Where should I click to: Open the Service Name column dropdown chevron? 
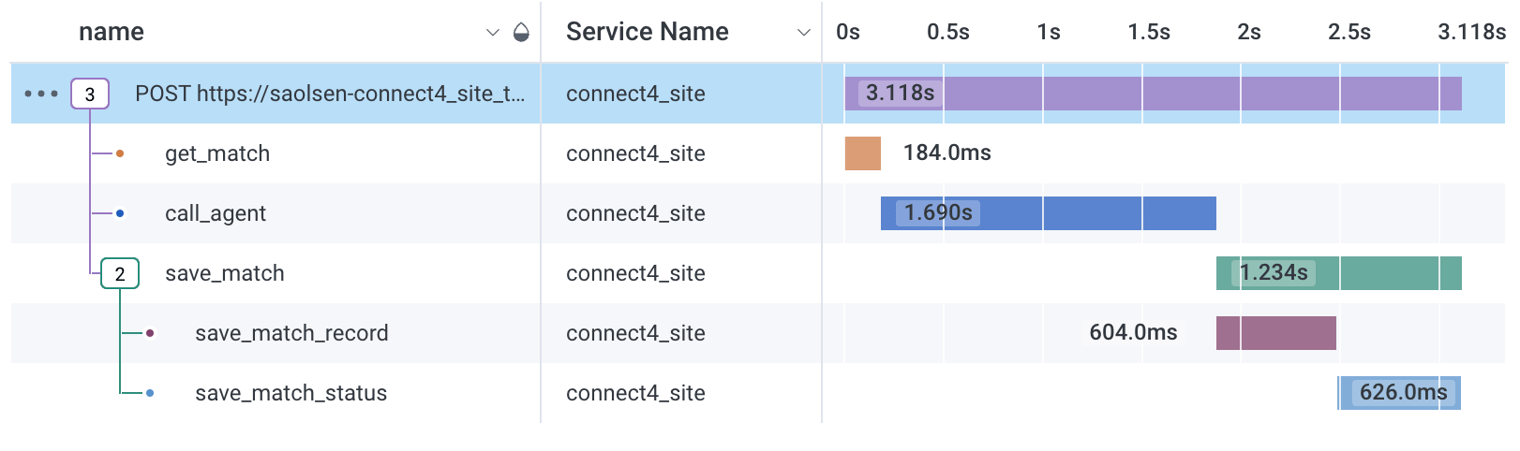point(803,33)
